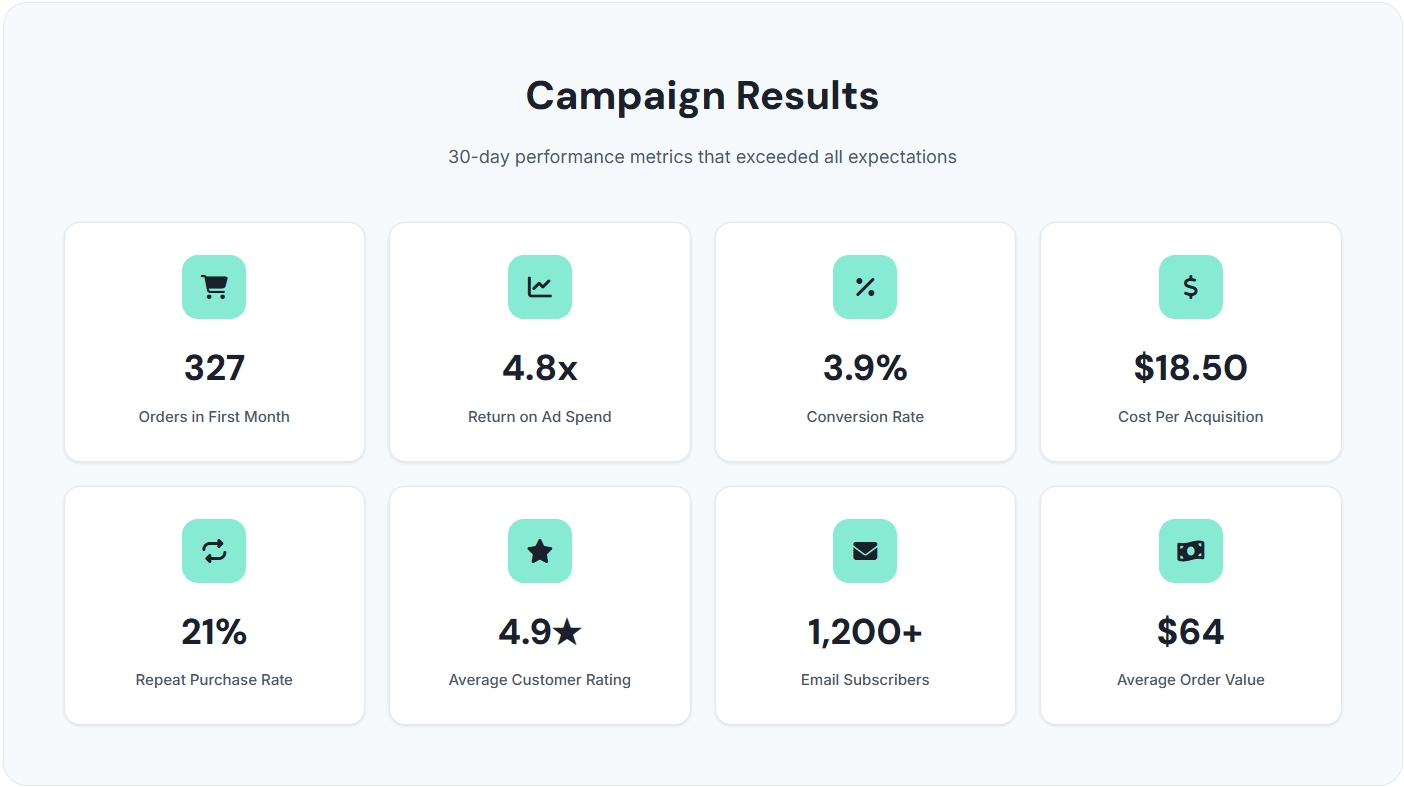Click the Orders in First Month label
The image size is (1404, 787).
214,417
